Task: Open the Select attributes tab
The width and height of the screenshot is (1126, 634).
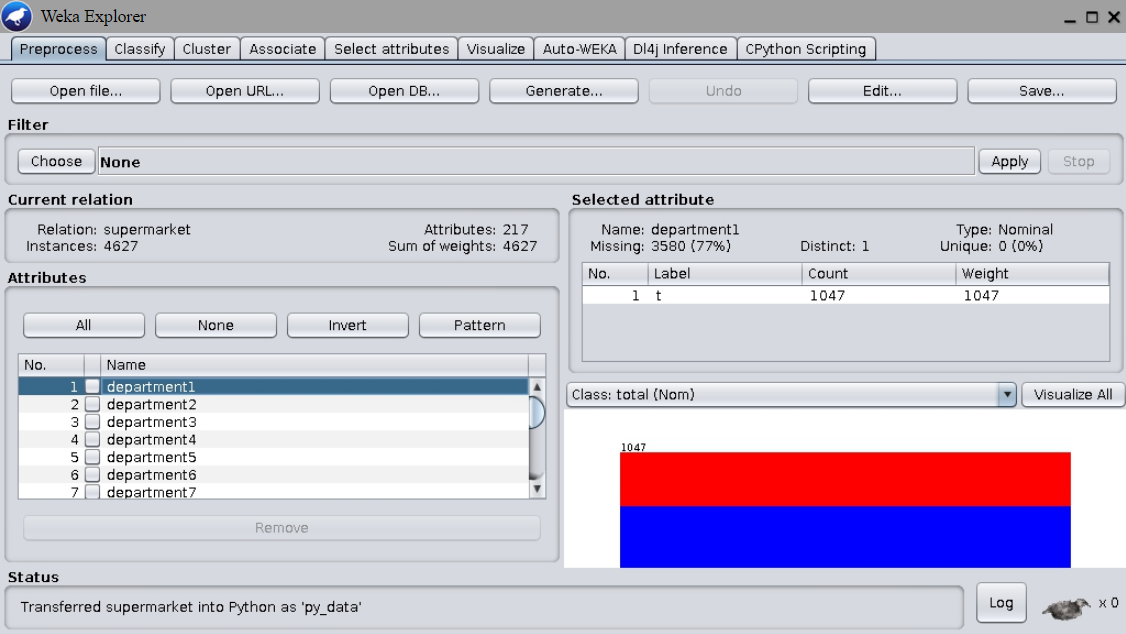Action: tap(391, 49)
